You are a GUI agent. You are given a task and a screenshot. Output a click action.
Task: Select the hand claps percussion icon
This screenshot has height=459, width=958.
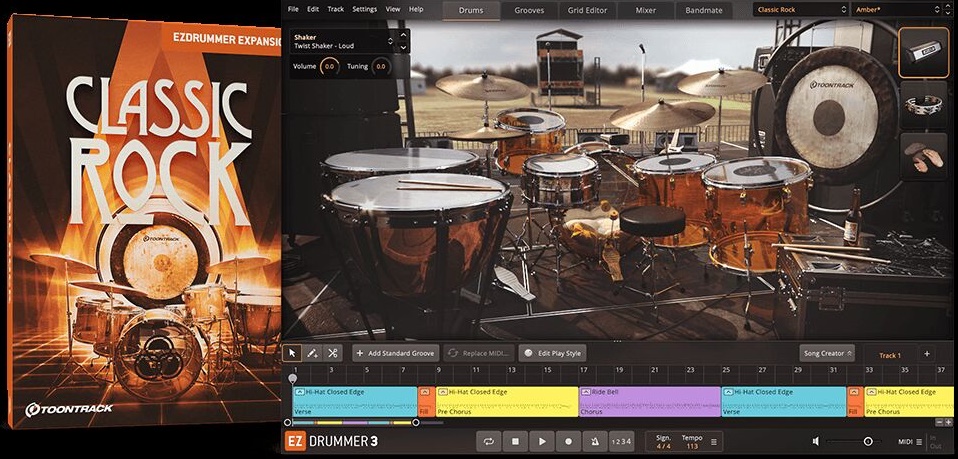[x=923, y=156]
